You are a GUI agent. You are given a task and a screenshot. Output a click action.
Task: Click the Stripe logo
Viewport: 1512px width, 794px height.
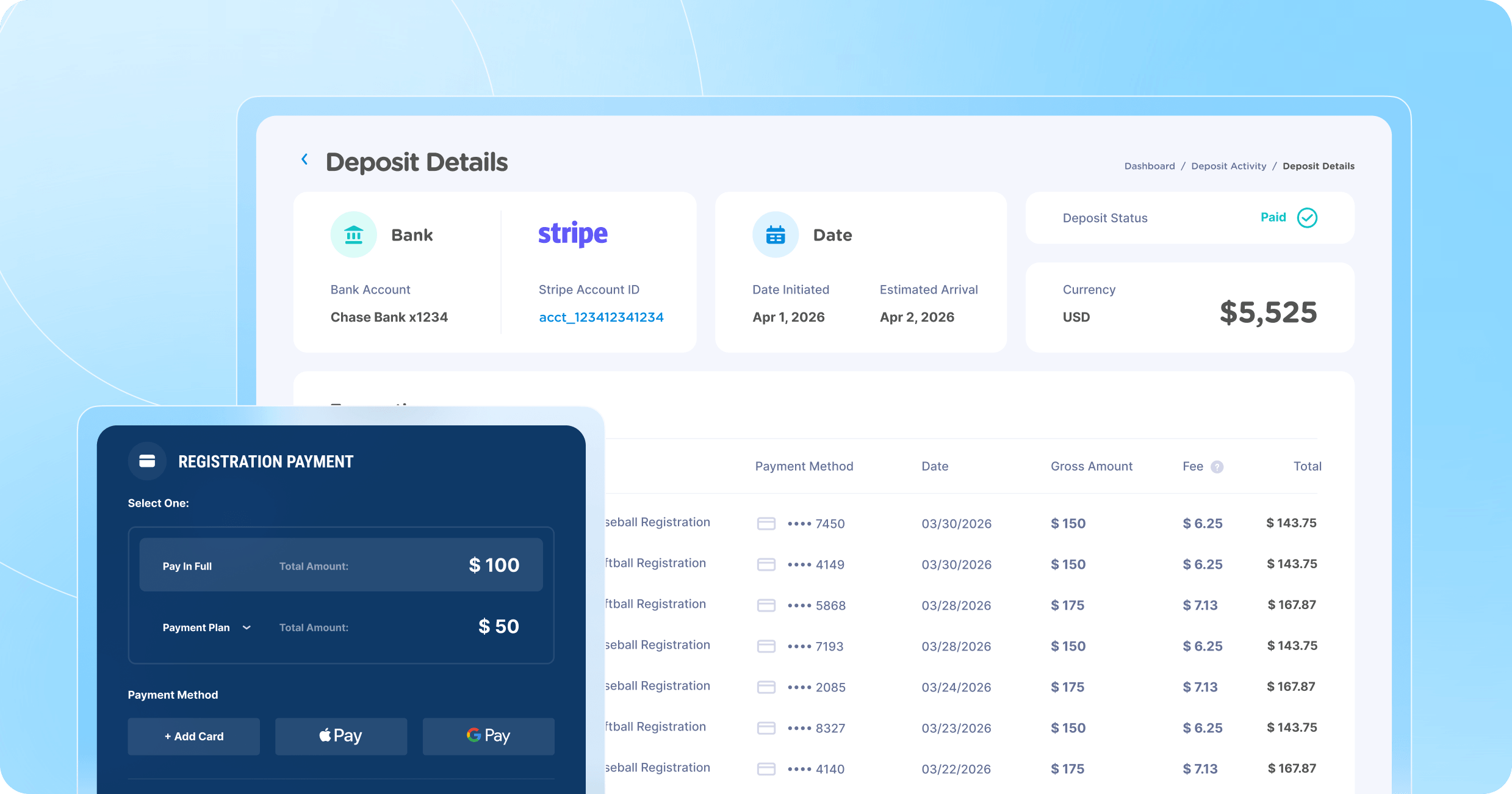tap(573, 234)
